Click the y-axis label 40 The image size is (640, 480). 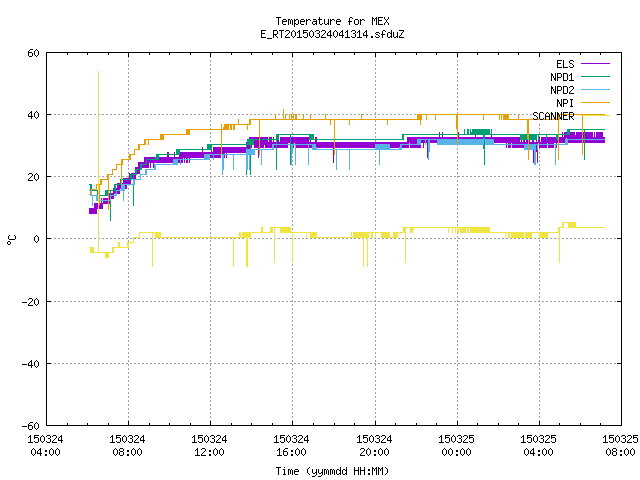[x=33, y=115]
